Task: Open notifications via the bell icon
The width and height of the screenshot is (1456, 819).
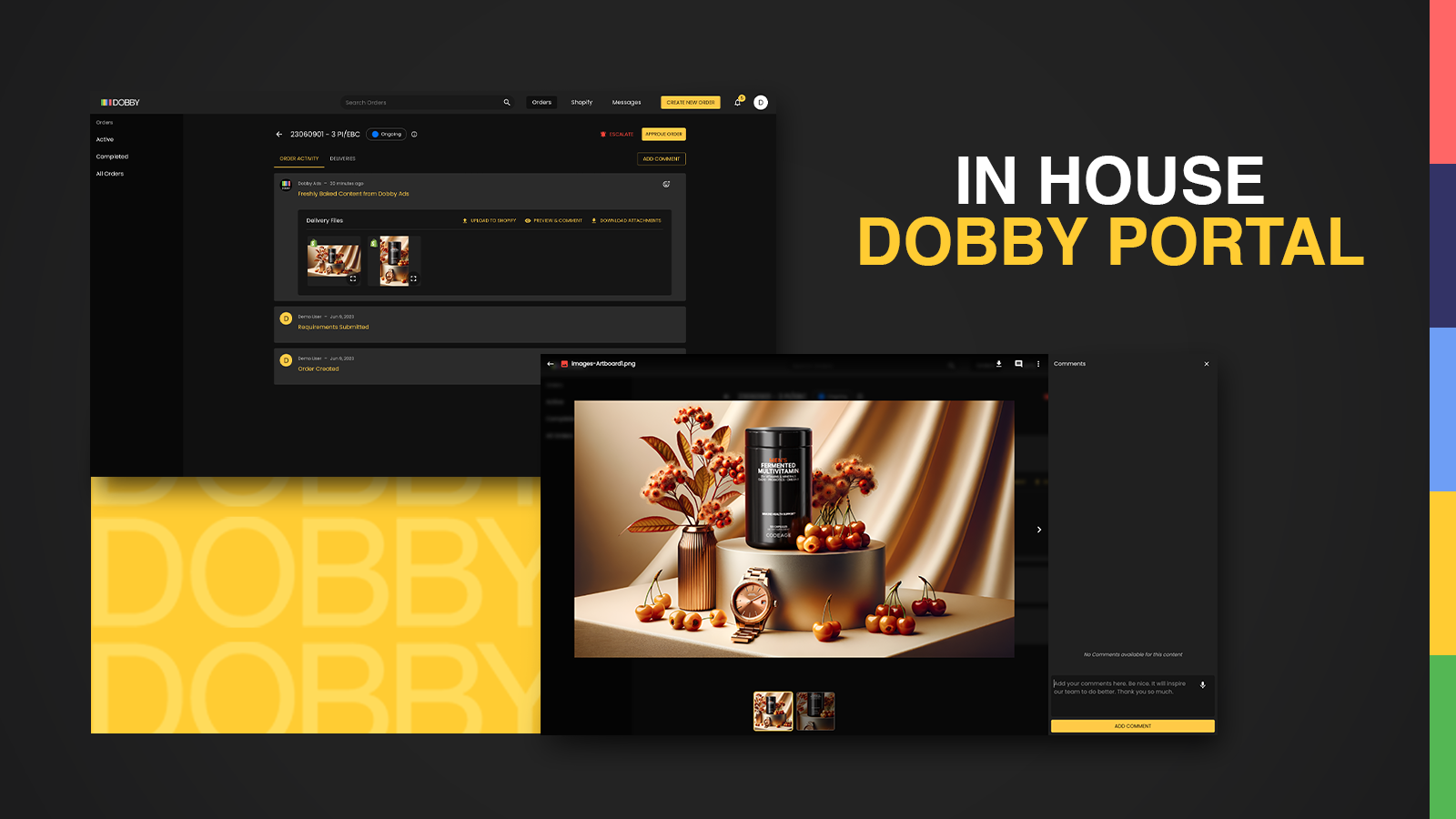Action: click(x=737, y=102)
